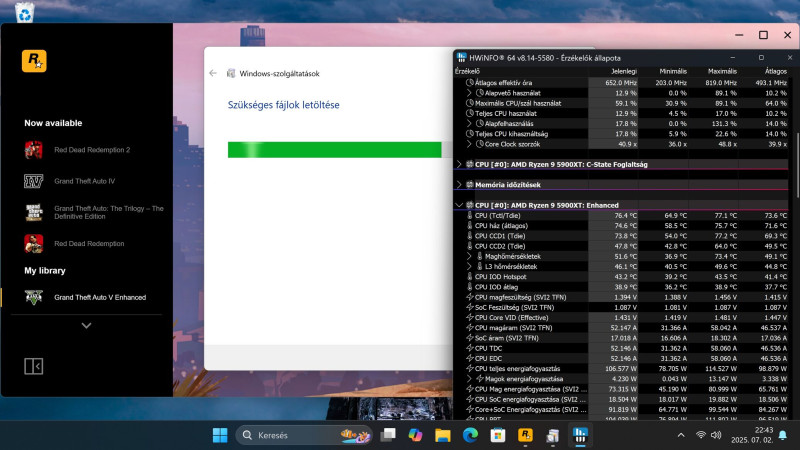
Task: Open the notifications bell icon
Action: coord(783,435)
